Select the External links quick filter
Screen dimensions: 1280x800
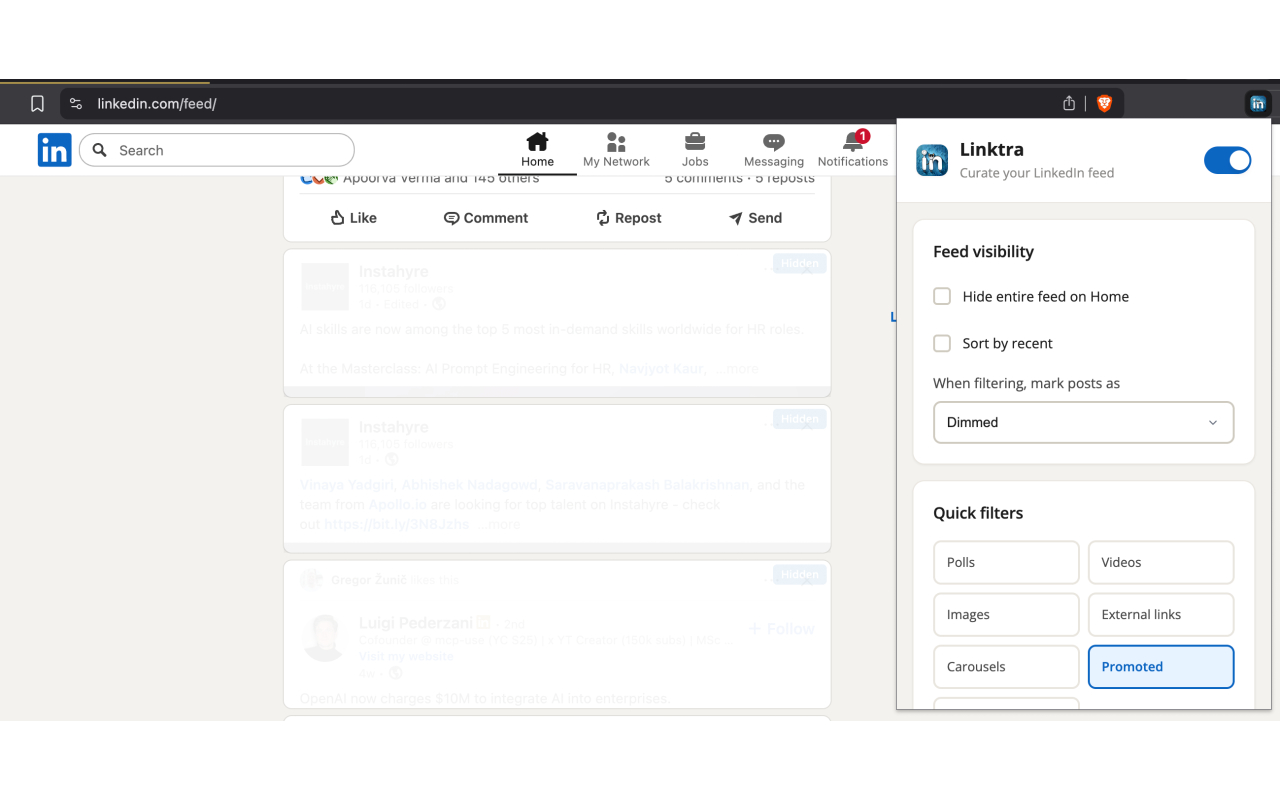(x=1161, y=614)
